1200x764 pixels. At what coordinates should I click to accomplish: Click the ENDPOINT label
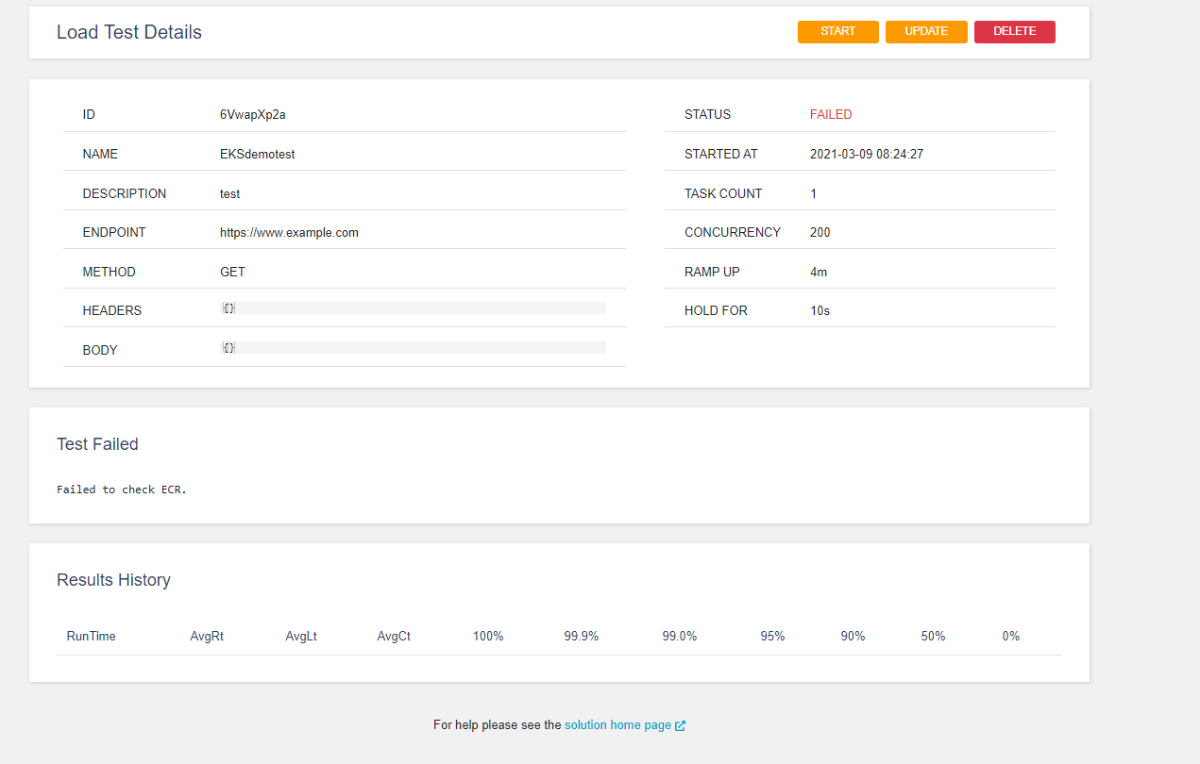click(x=114, y=233)
